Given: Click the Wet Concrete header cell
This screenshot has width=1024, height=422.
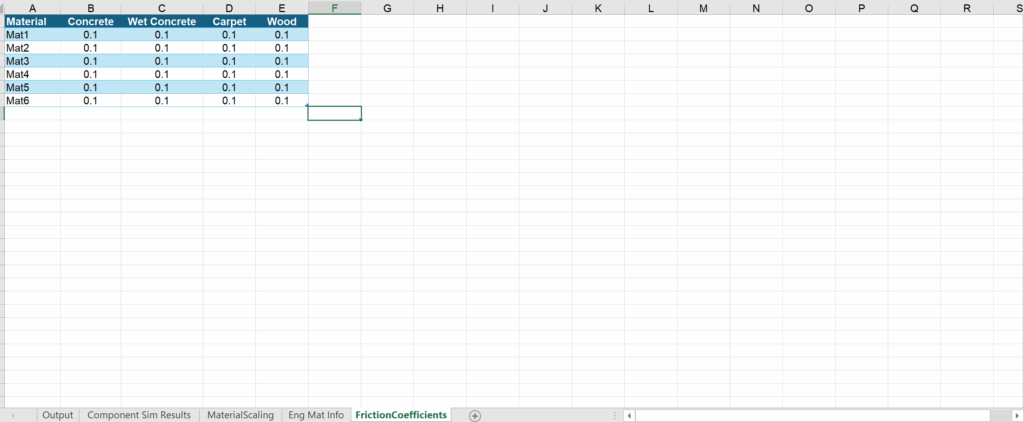Looking at the screenshot, I should pyautogui.click(x=161, y=21).
